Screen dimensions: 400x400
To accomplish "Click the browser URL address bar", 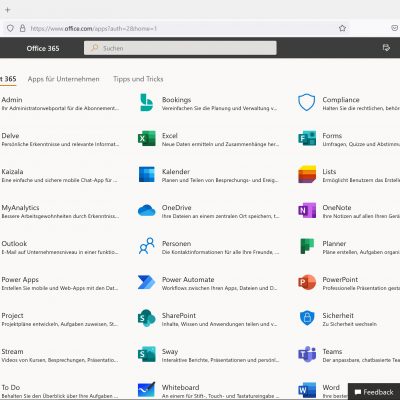I will tap(177, 28).
